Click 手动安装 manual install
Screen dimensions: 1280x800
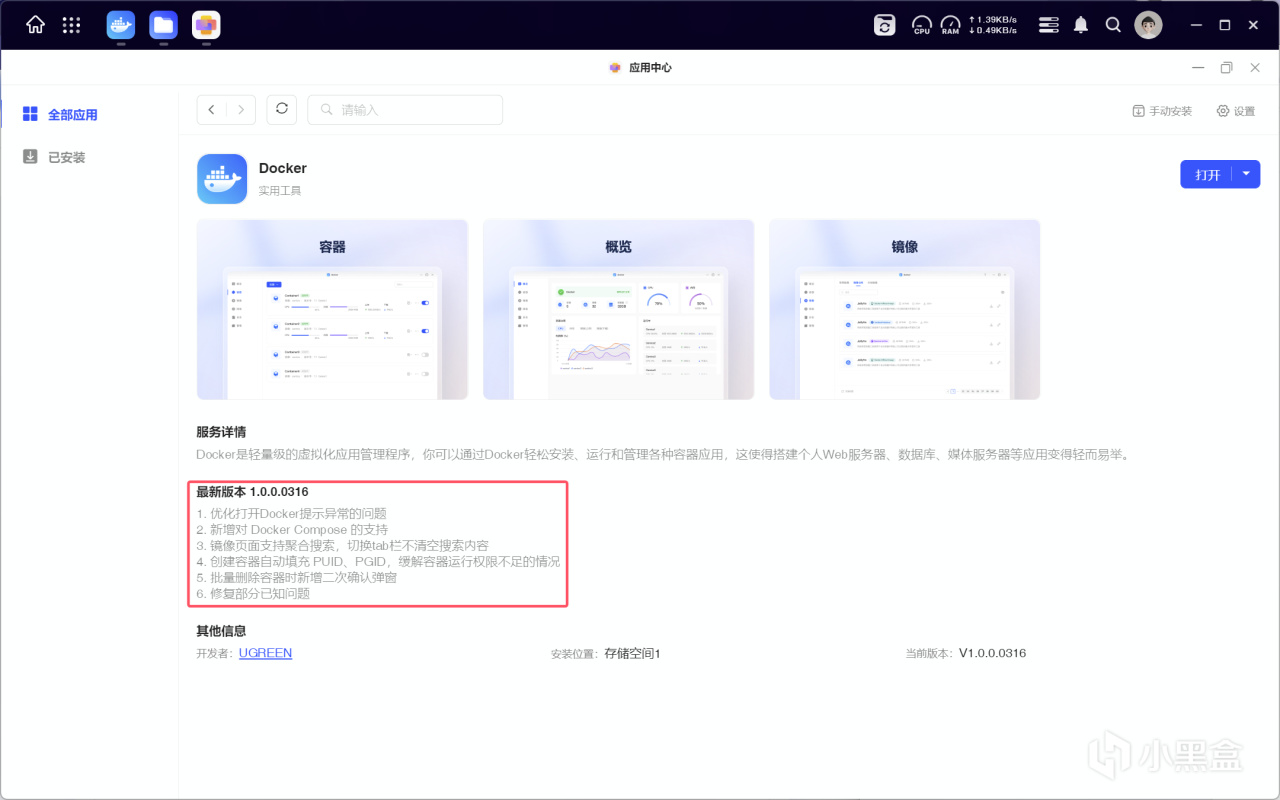coord(1162,111)
